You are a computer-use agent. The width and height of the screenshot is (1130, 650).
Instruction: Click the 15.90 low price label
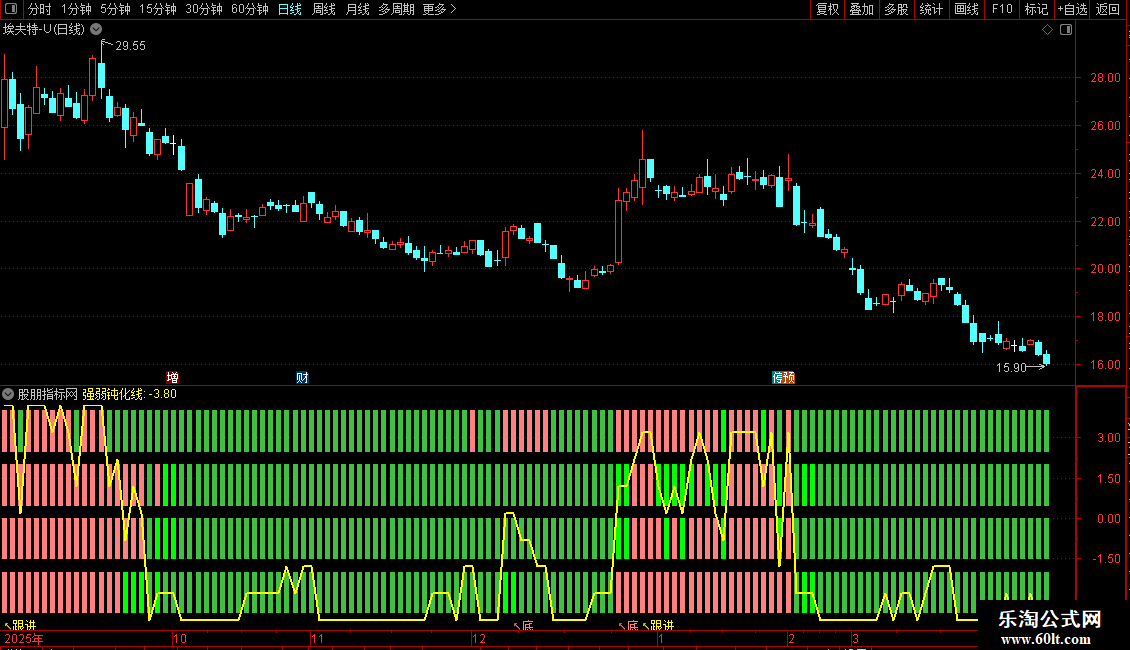[1010, 368]
